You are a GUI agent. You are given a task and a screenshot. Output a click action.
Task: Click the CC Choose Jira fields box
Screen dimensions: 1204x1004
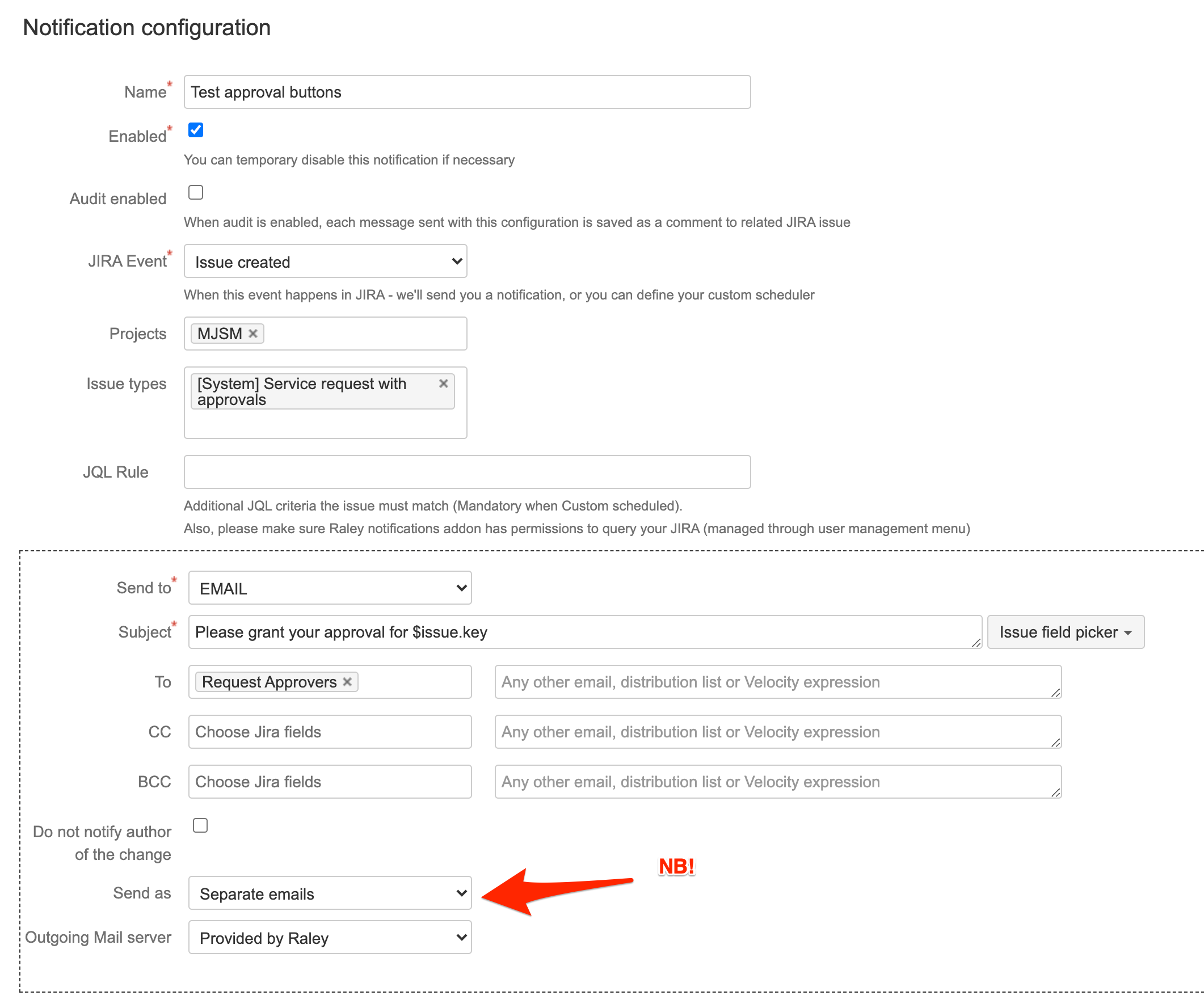(x=330, y=732)
